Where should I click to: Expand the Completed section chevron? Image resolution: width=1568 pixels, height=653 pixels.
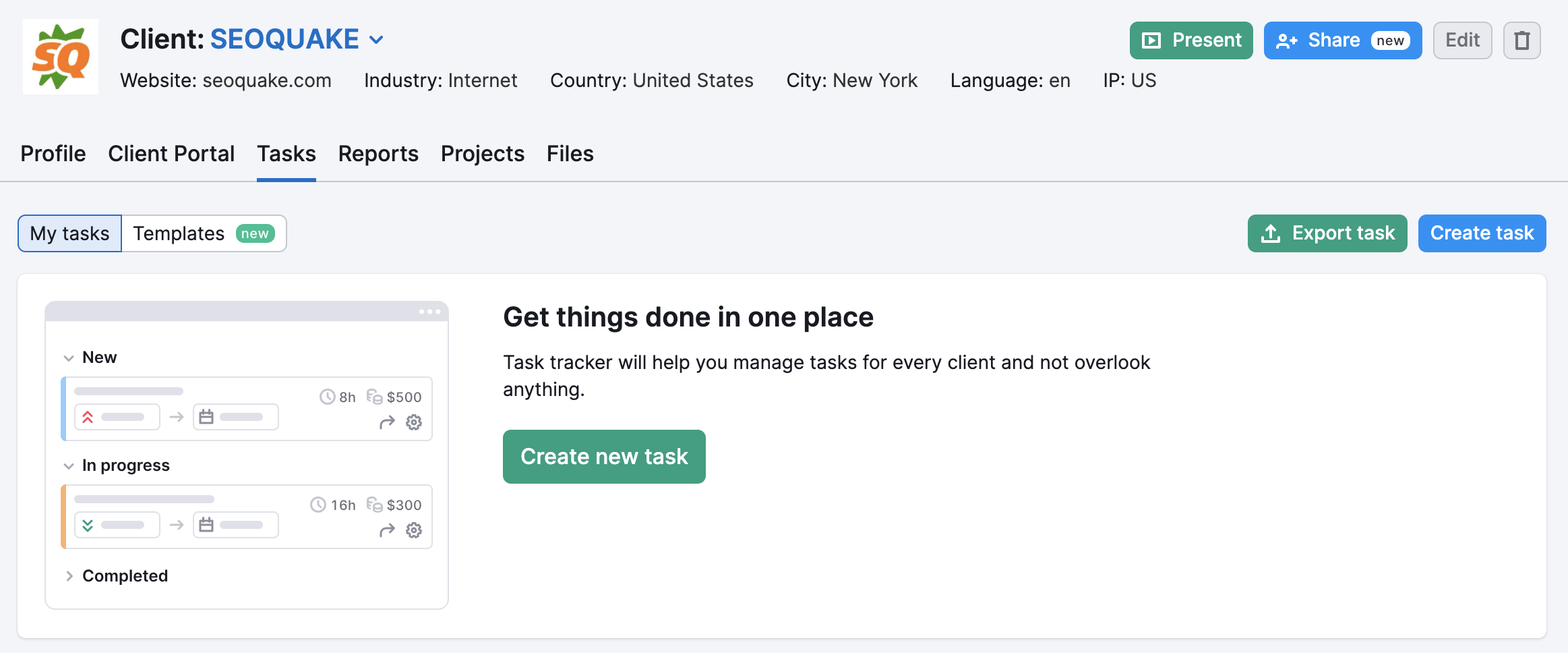click(x=69, y=576)
